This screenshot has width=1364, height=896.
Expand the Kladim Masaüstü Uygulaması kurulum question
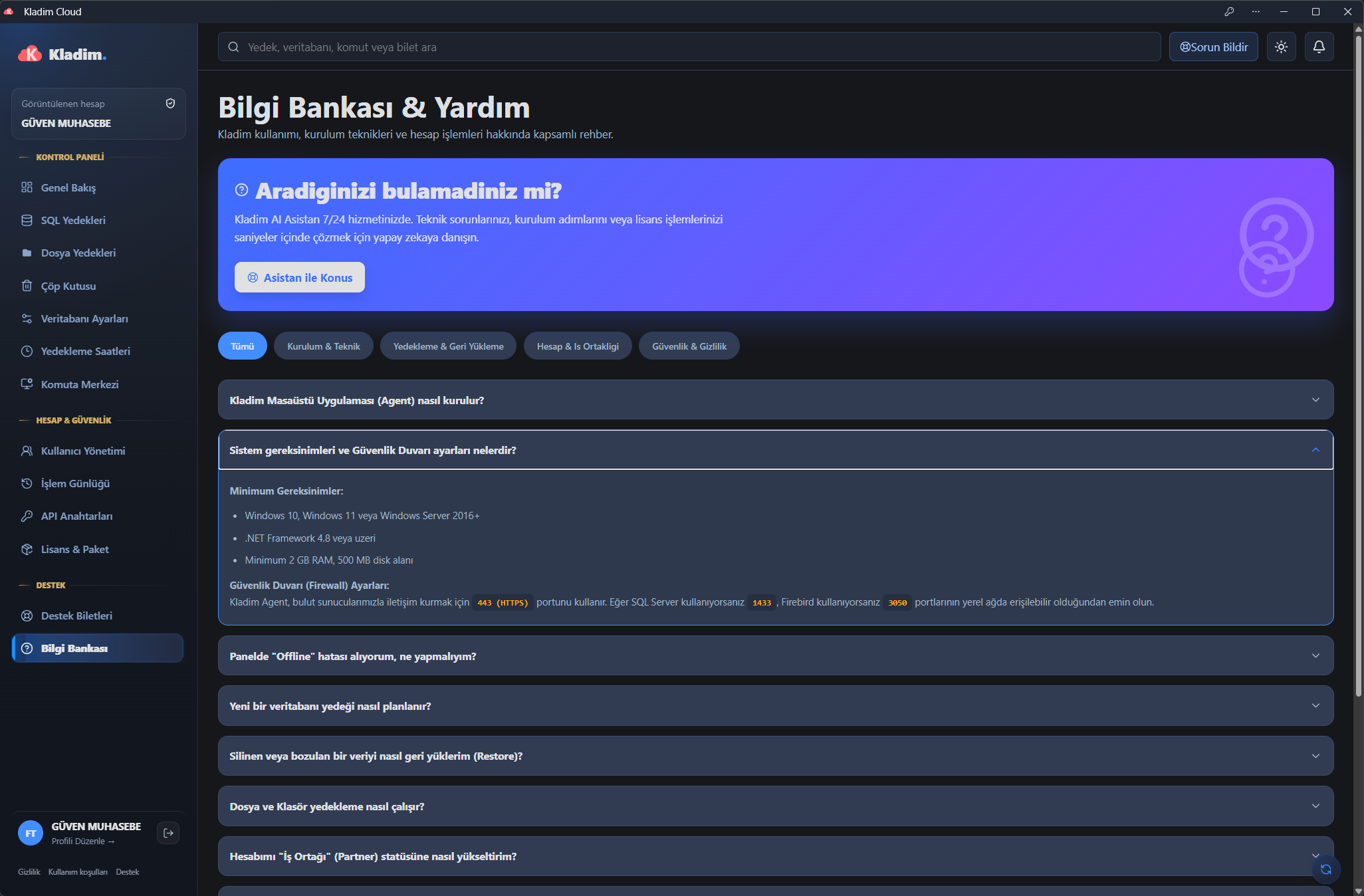[x=776, y=399]
